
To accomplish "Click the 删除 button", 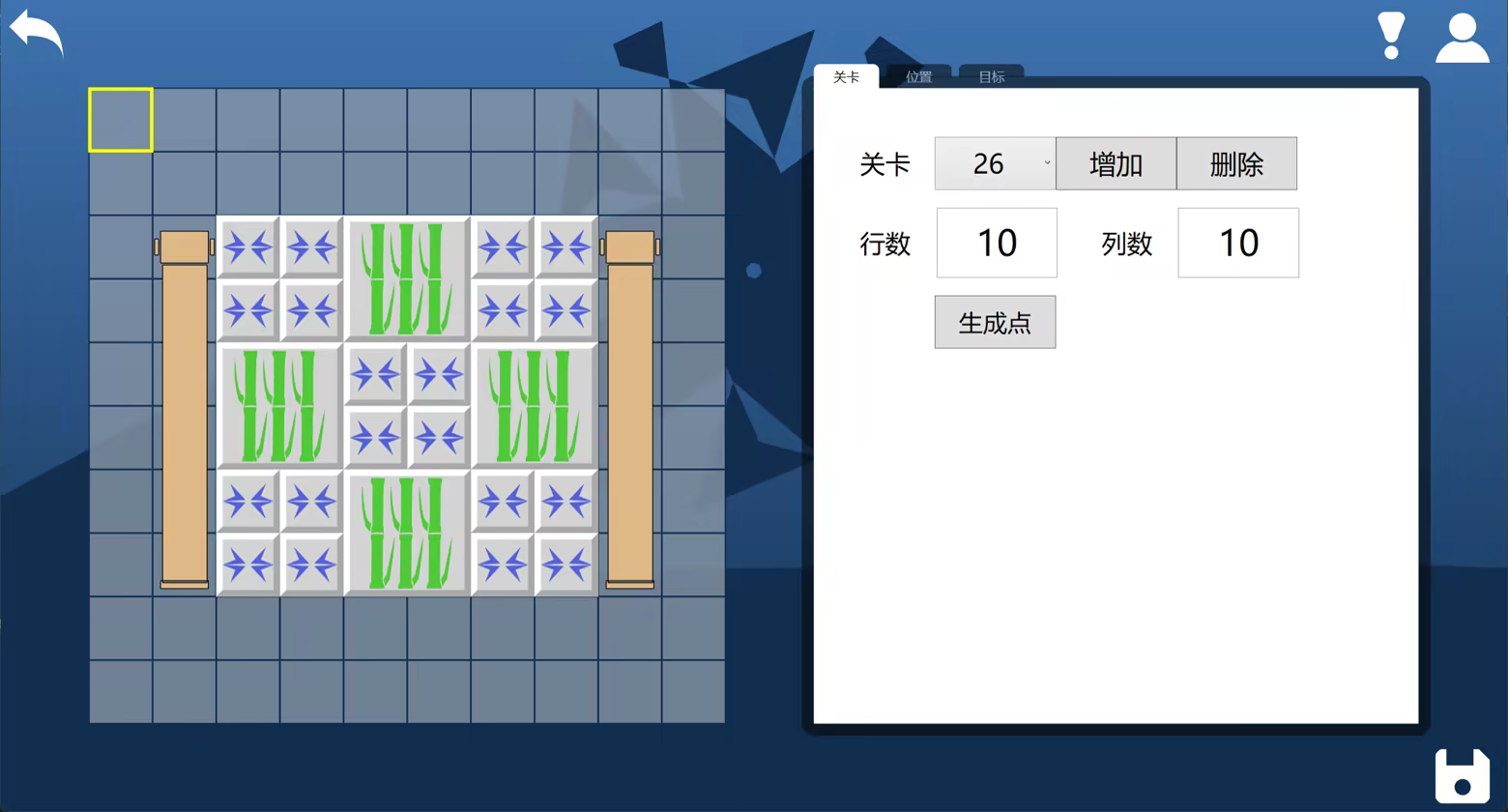I will tap(1236, 163).
